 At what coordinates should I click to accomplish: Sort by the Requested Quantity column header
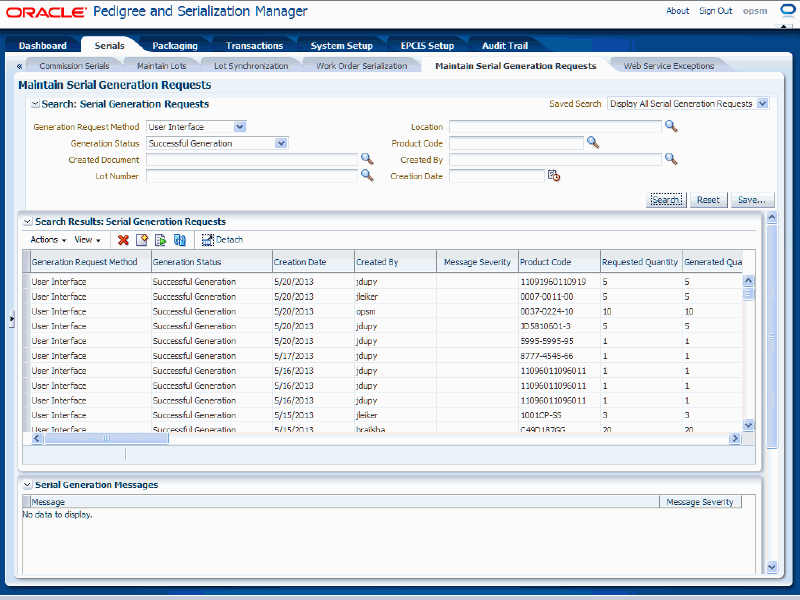(x=641, y=262)
